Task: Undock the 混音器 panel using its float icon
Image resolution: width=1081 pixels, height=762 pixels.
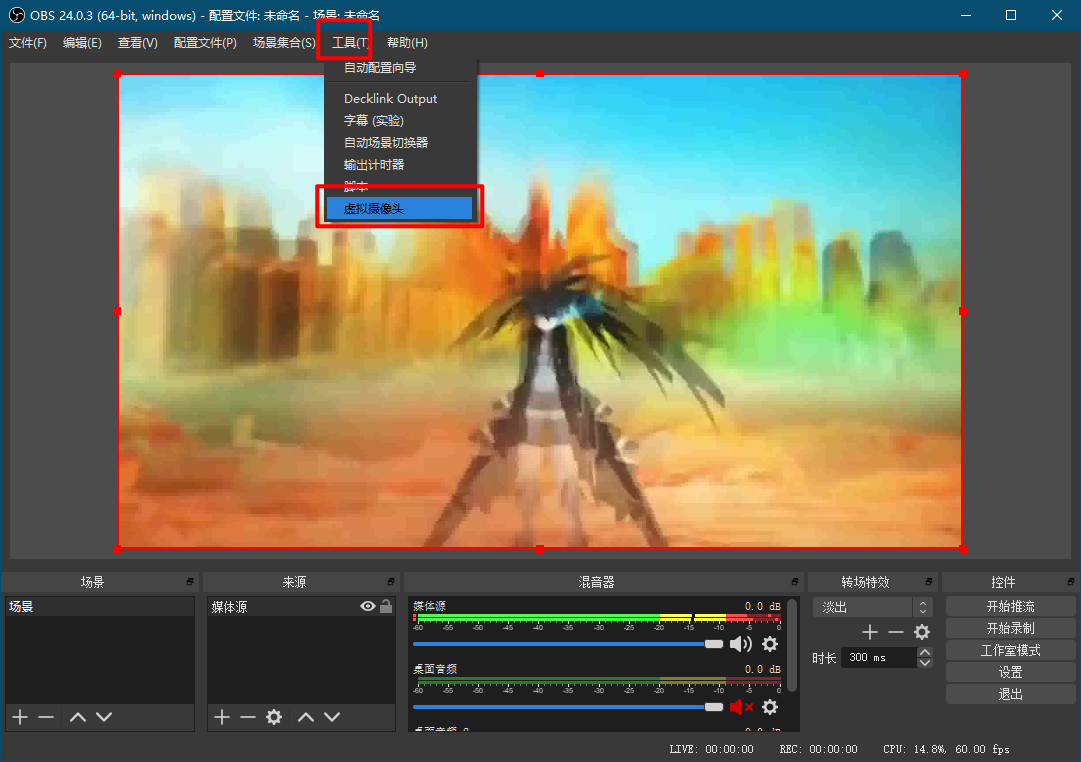Action: [x=795, y=582]
